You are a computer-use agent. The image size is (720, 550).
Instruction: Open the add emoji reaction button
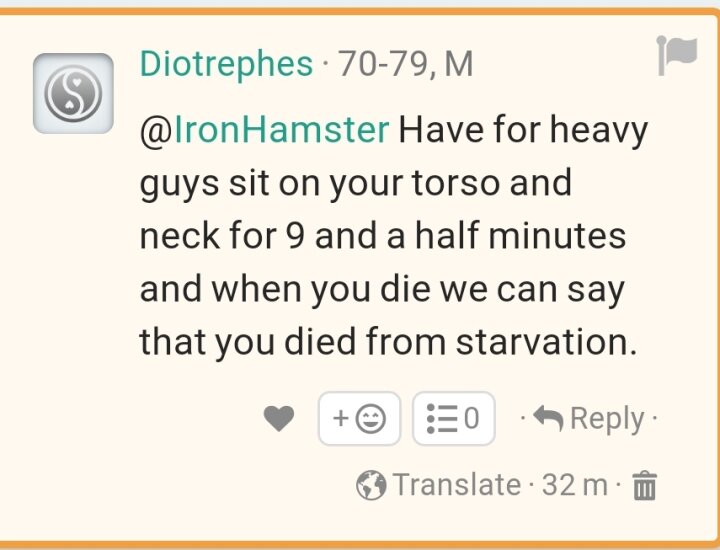pos(360,418)
